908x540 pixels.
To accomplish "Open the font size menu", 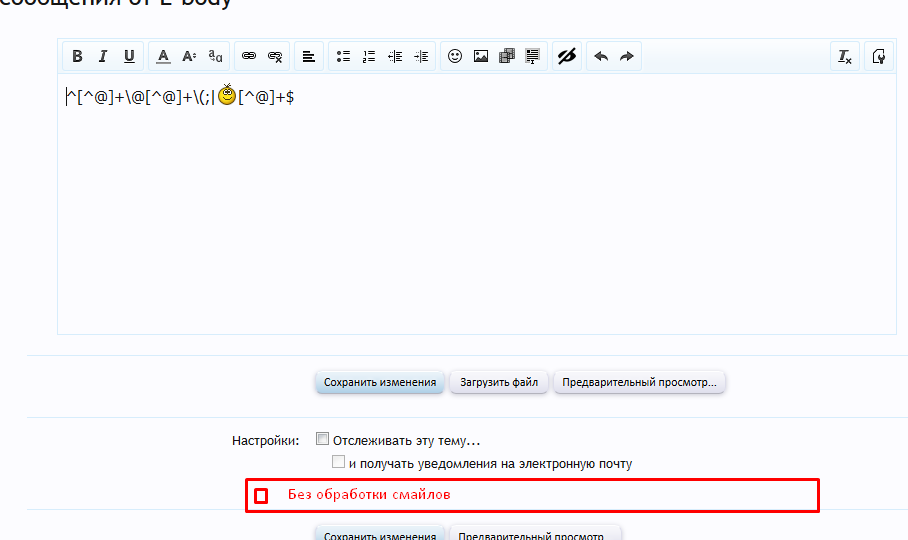I will [189, 57].
